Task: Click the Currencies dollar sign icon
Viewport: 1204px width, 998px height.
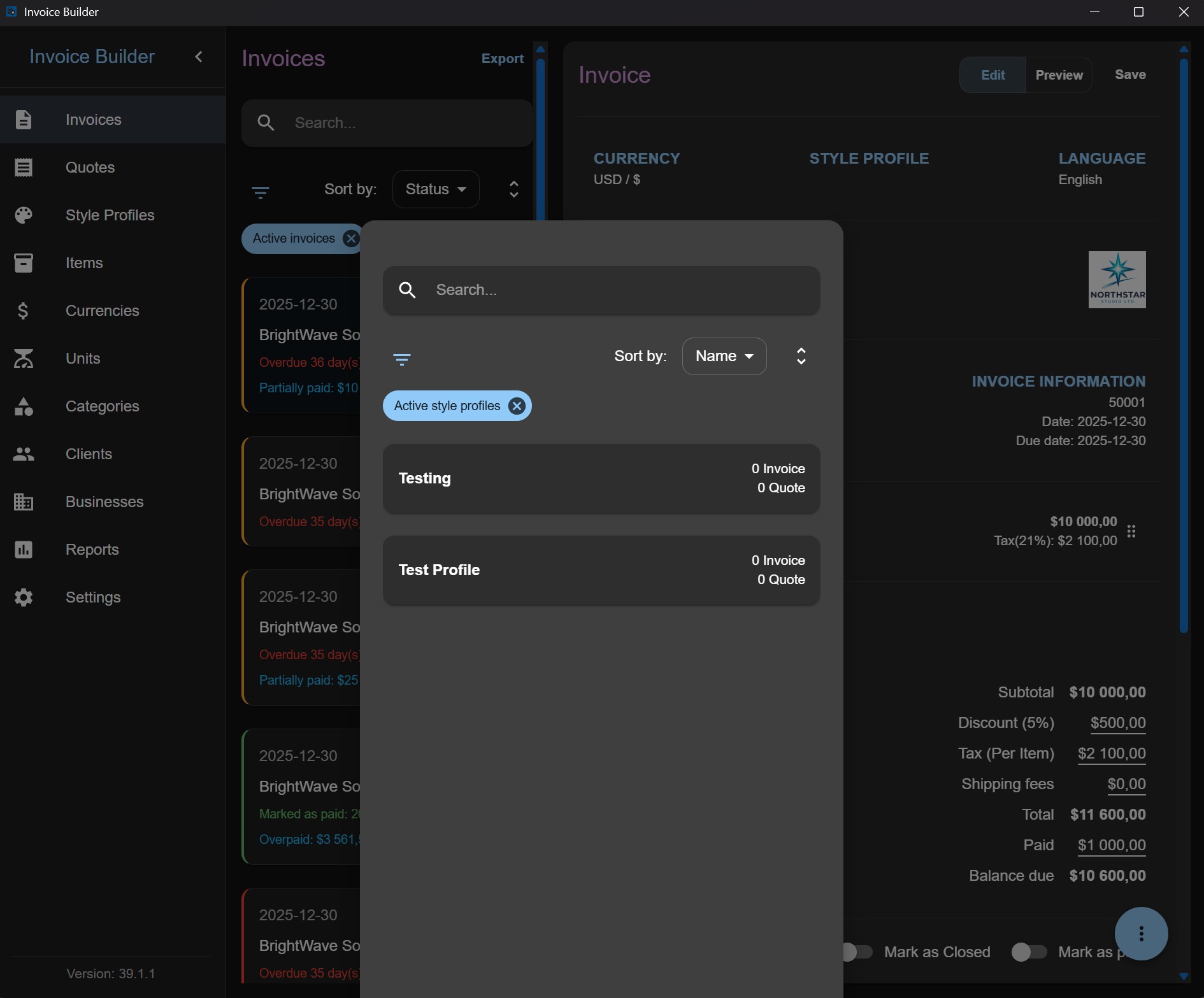Action: [x=24, y=311]
